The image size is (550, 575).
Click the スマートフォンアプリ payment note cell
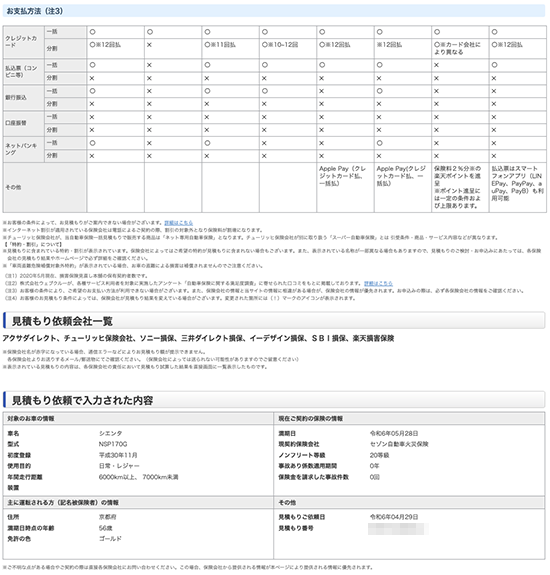pyautogui.click(x=517, y=187)
